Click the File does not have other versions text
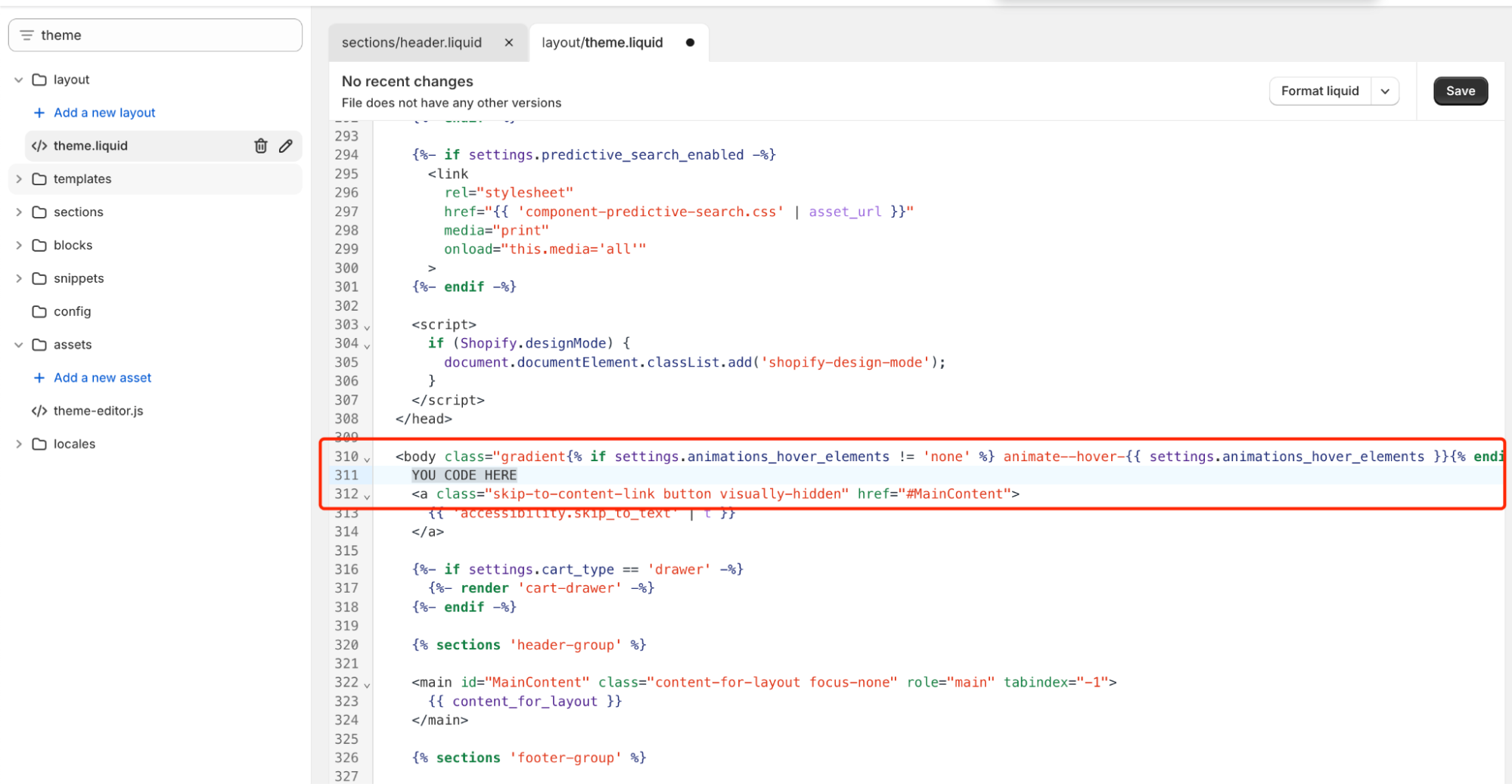Screen dimensions: 1512x784 click(452, 103)
